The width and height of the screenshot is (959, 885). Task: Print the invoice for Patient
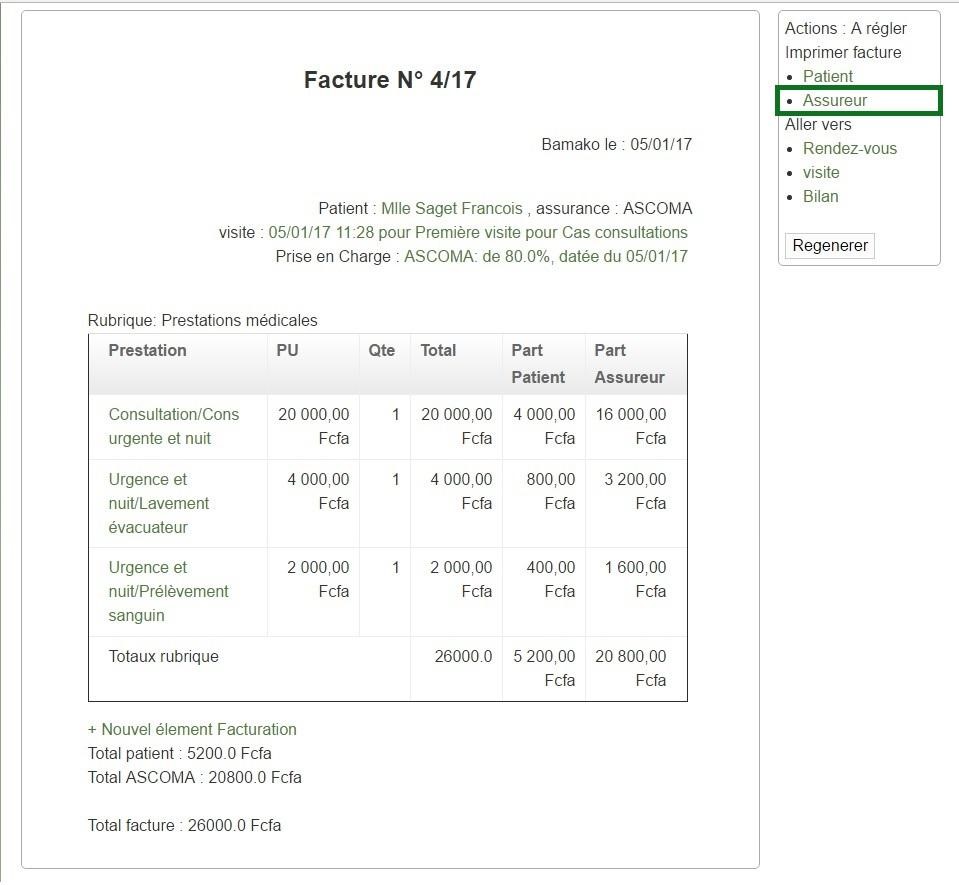[x=828, y=76]
